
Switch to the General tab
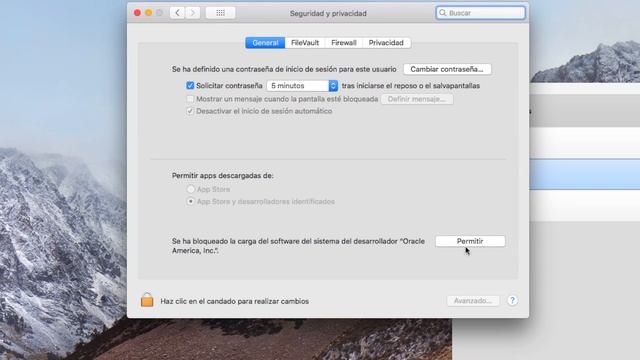tap(265, 43)
